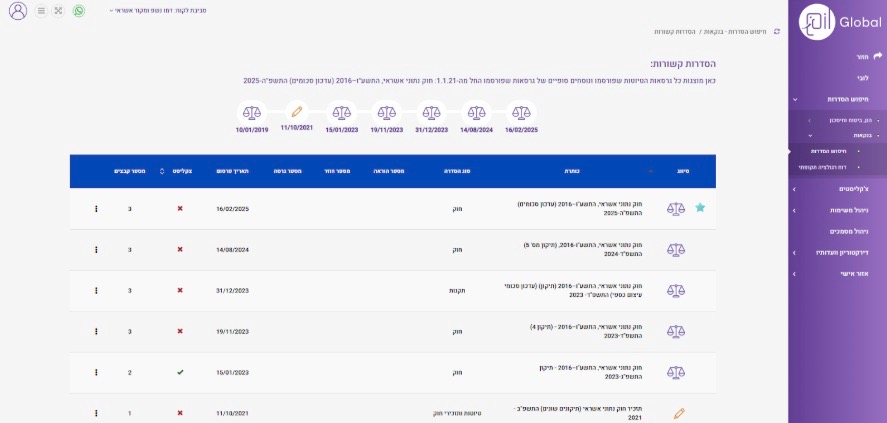Image resolution: width=887 pixels, height=423 pixels.
Task: Click the WhatsApp icon in the header
Action: [x=79, y=11]
